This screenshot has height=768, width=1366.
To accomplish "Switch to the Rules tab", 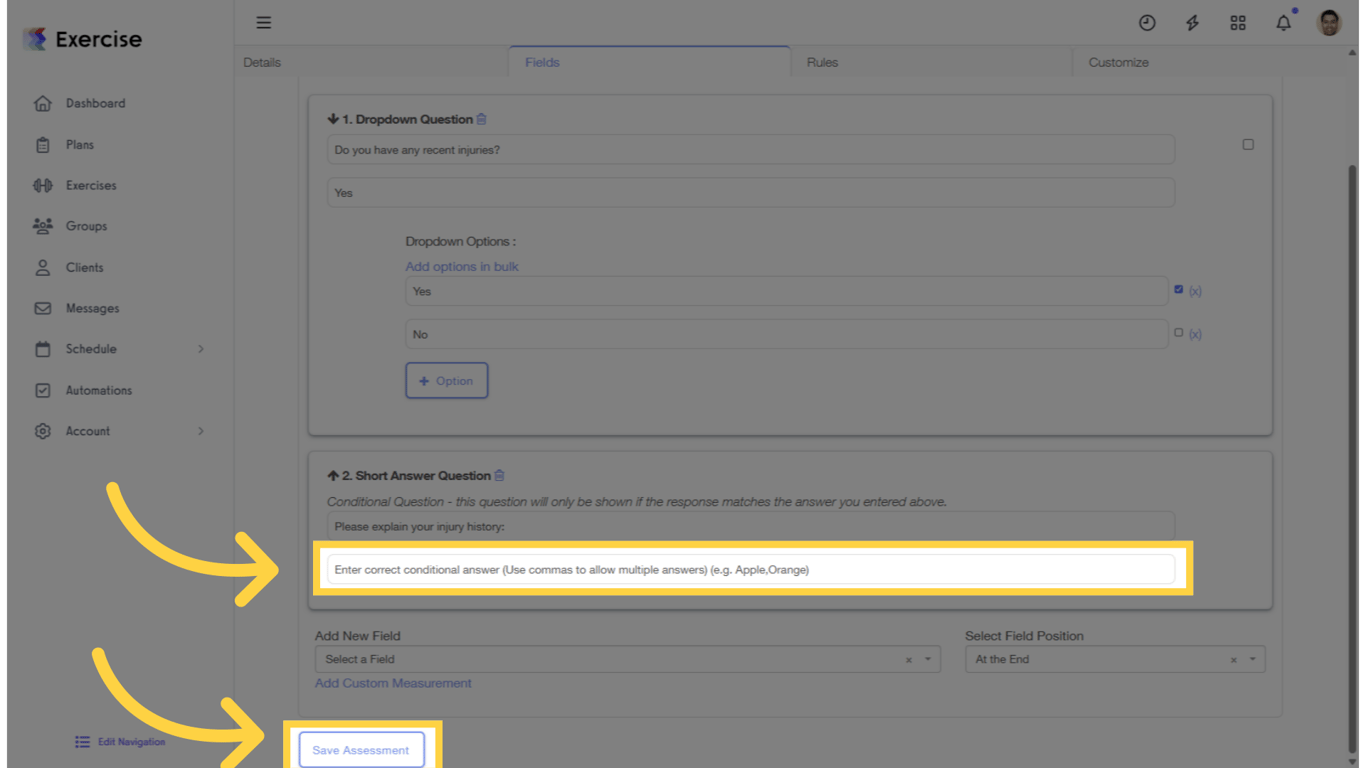I will pyautogui.click(x=822, y=62).
